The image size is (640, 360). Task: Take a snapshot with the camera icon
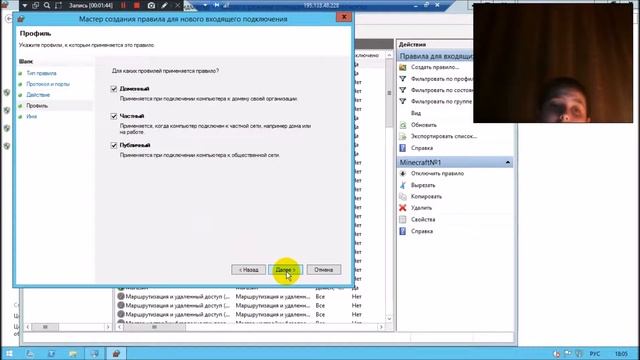pos(151,5)
